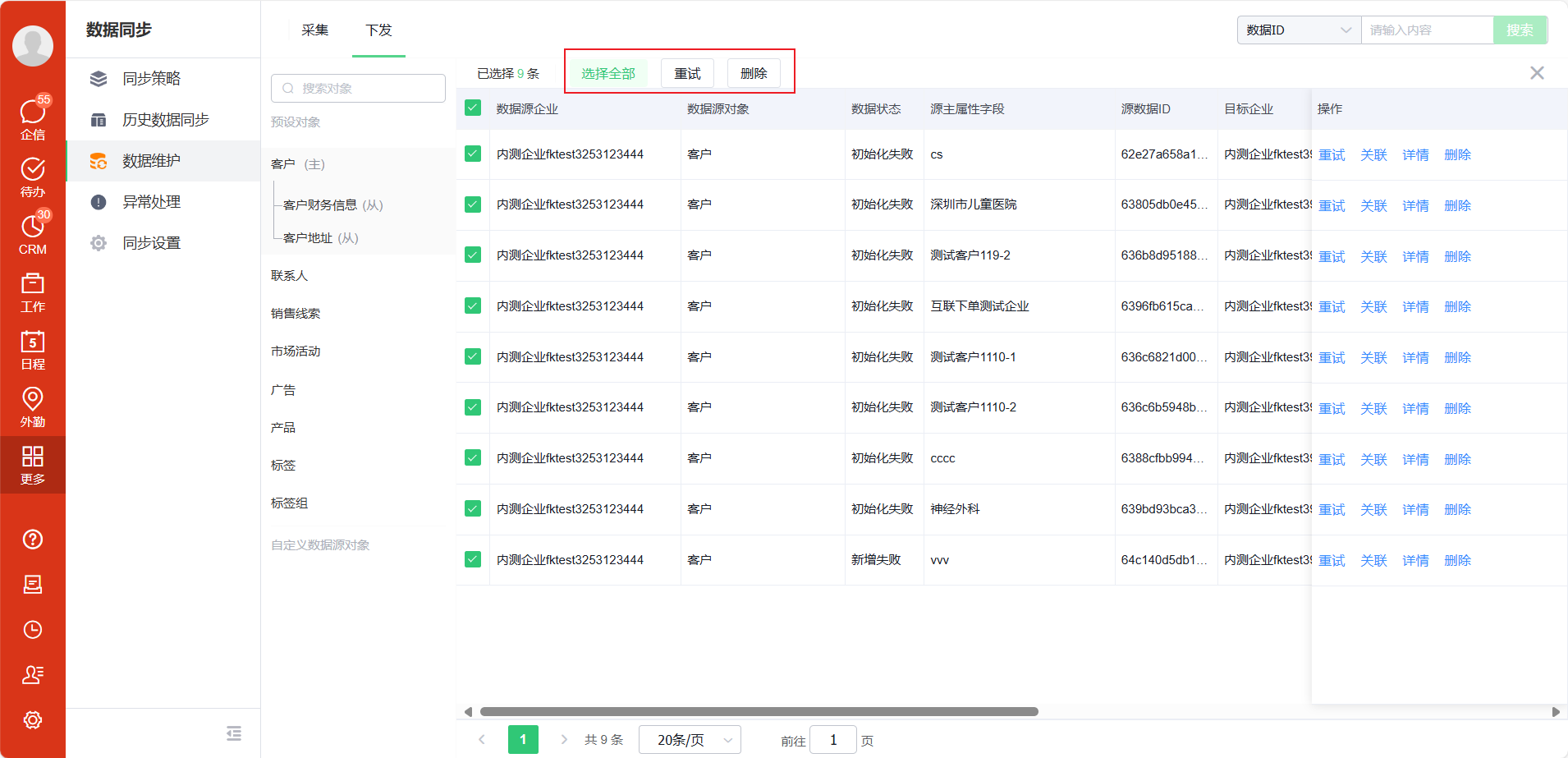The image size is (1568, 758).
Task: Click the help question-mark icon
Action: [33, 539]
